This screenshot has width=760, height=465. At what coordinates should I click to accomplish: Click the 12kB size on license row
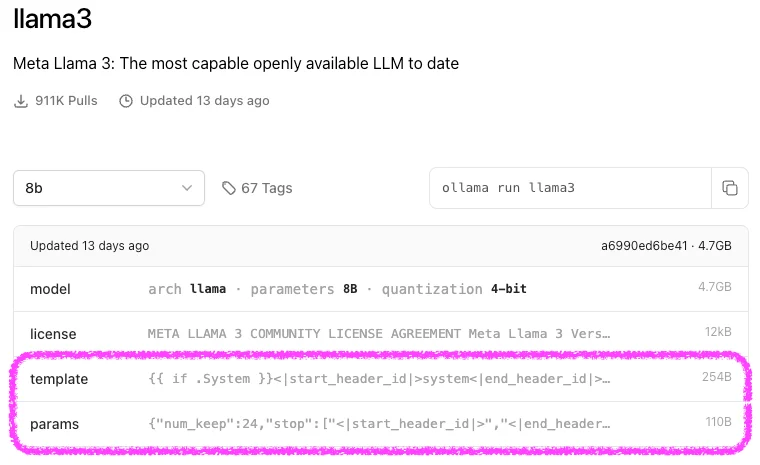pos(715,333)
